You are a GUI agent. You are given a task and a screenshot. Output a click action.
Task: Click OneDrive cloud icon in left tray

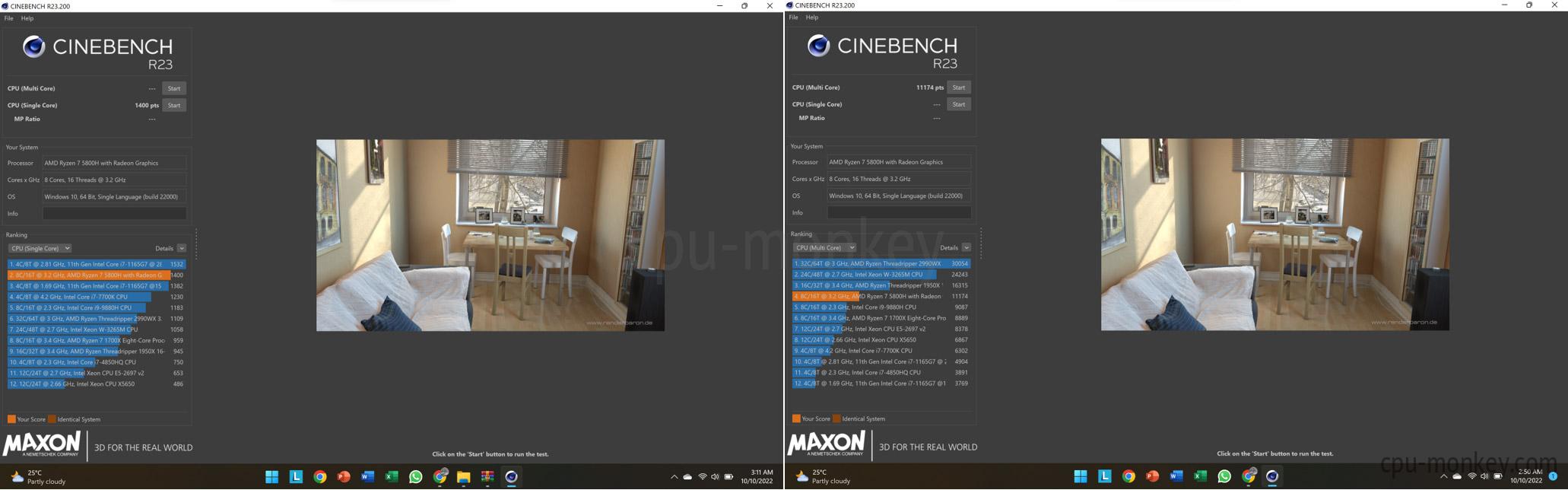(687, 477)
